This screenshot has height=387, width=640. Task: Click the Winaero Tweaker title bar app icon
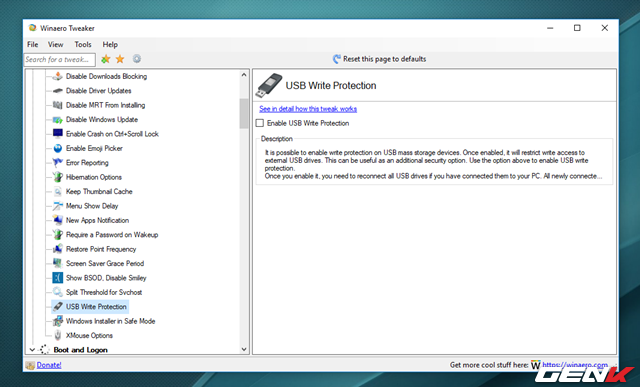click(32, 28)
